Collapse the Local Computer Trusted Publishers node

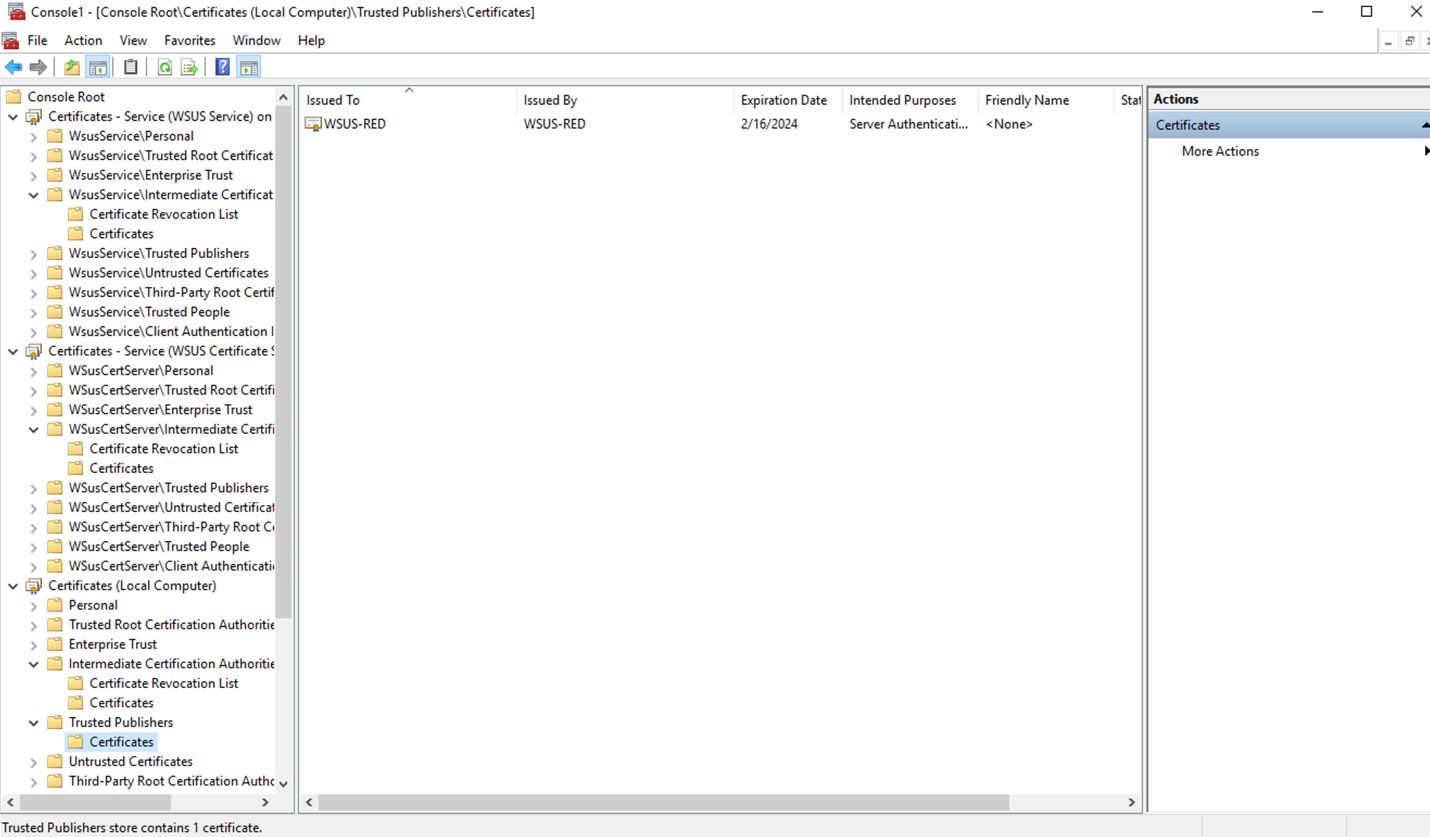[33, 723]
